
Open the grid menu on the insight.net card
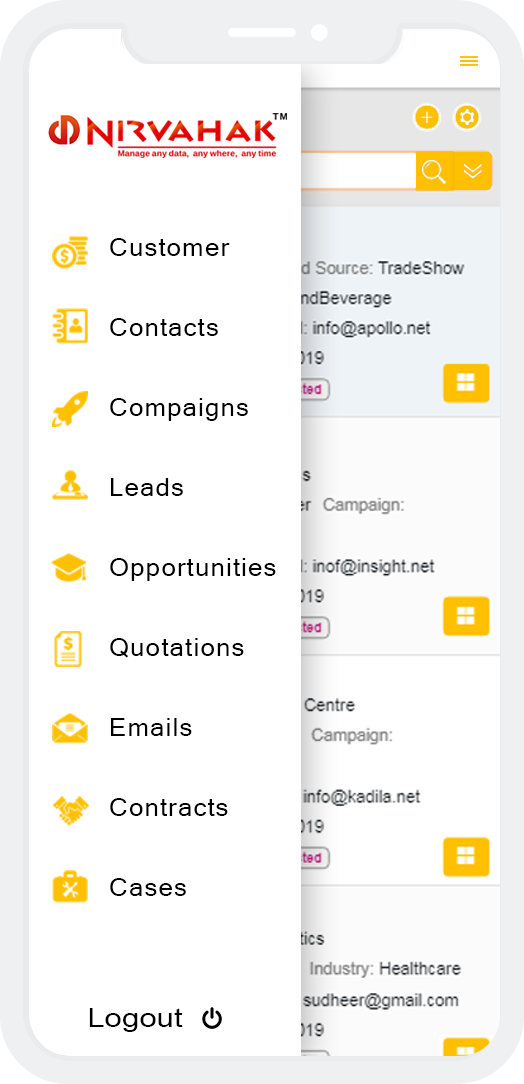pos(466,616)
